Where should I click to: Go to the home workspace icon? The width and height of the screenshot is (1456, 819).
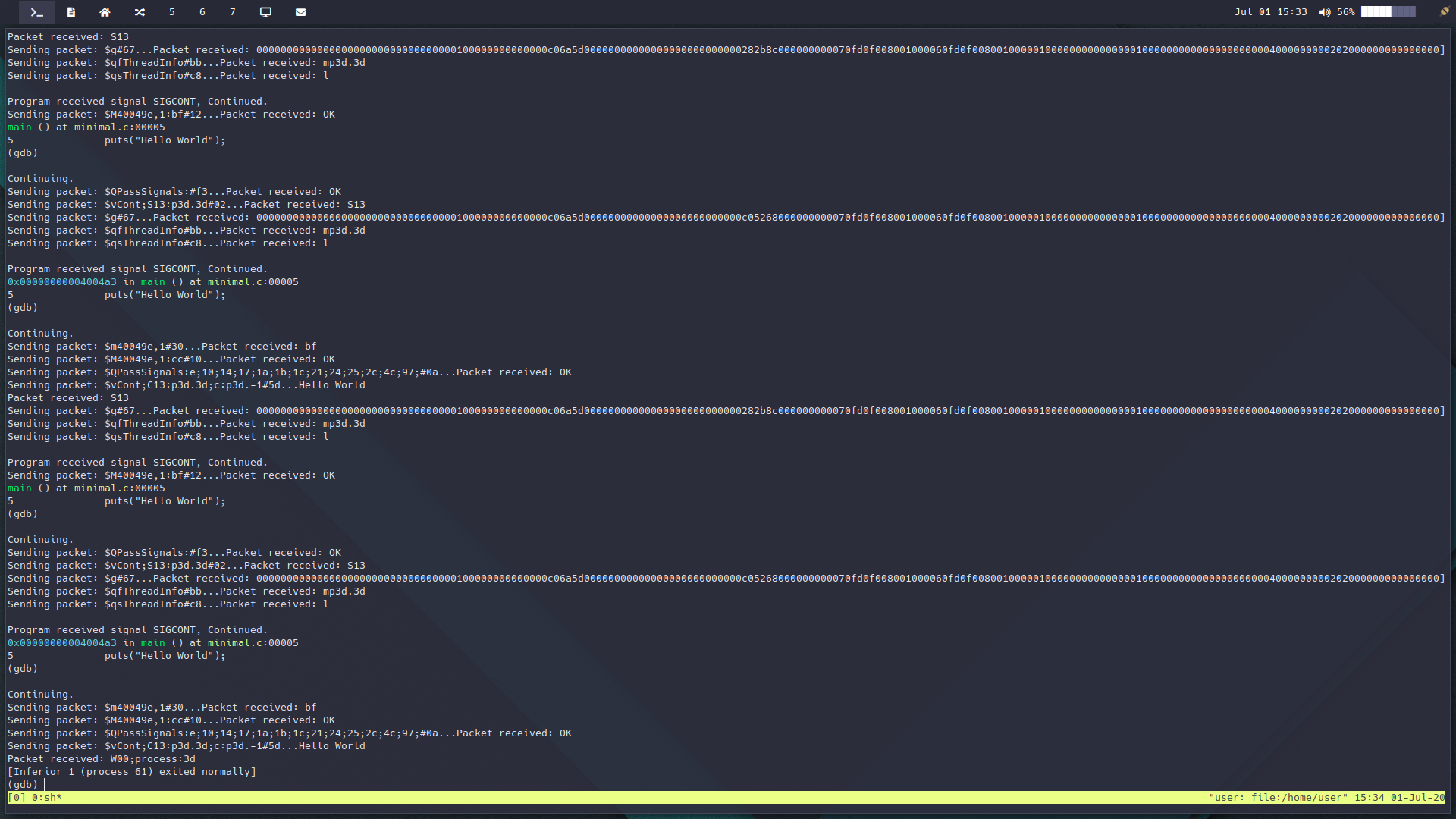105,12
